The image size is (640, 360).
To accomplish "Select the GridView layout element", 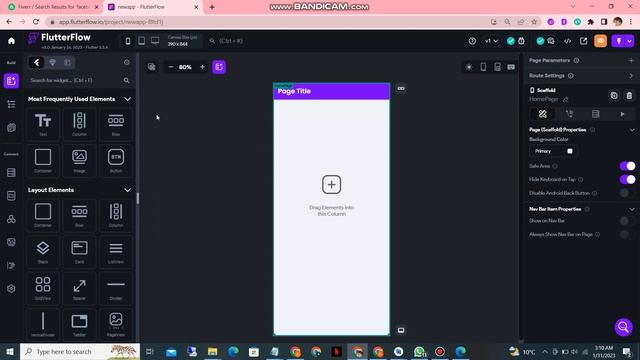I will [43, 288].
